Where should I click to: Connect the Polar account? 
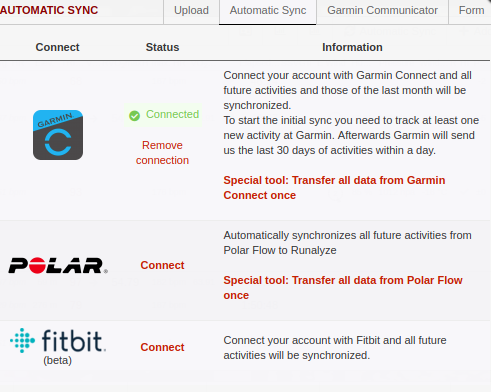click(x=162, y=265)
